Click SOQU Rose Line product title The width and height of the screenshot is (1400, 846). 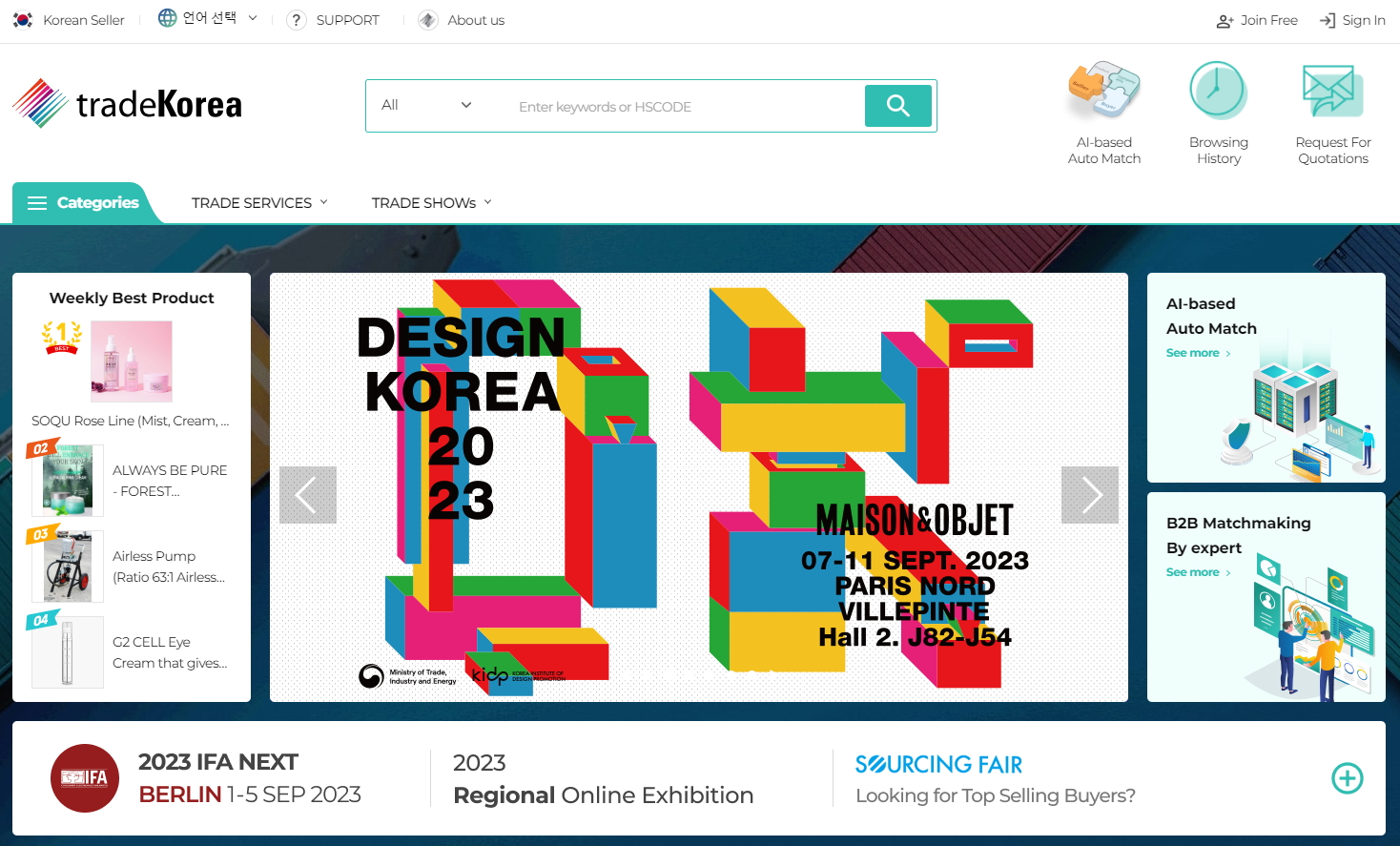(x=131, y=421)
